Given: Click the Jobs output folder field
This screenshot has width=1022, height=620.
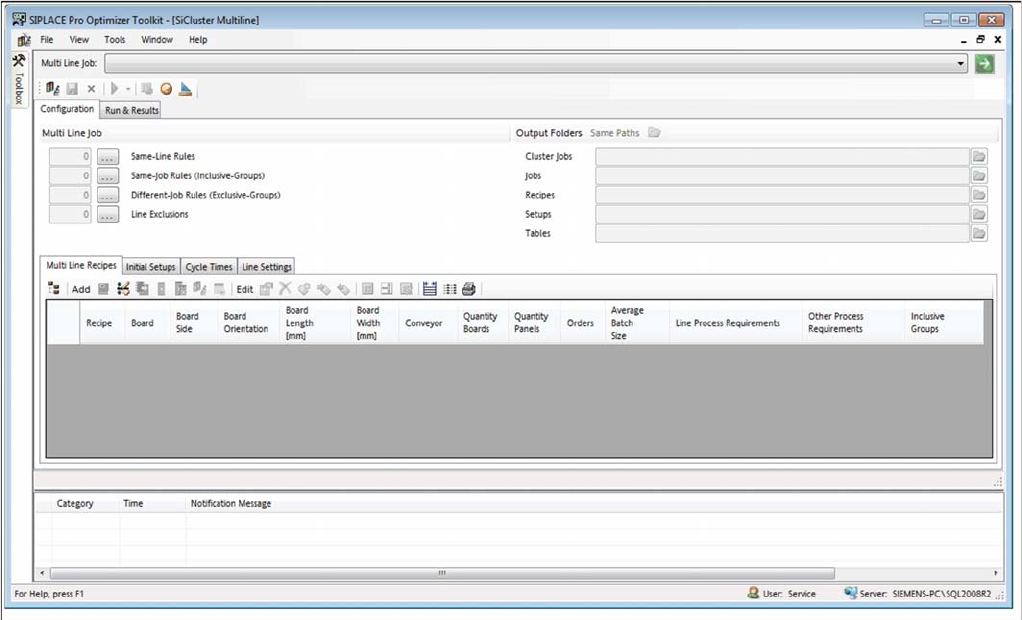Looking at the screenshot, I should (x=782, y=176).
